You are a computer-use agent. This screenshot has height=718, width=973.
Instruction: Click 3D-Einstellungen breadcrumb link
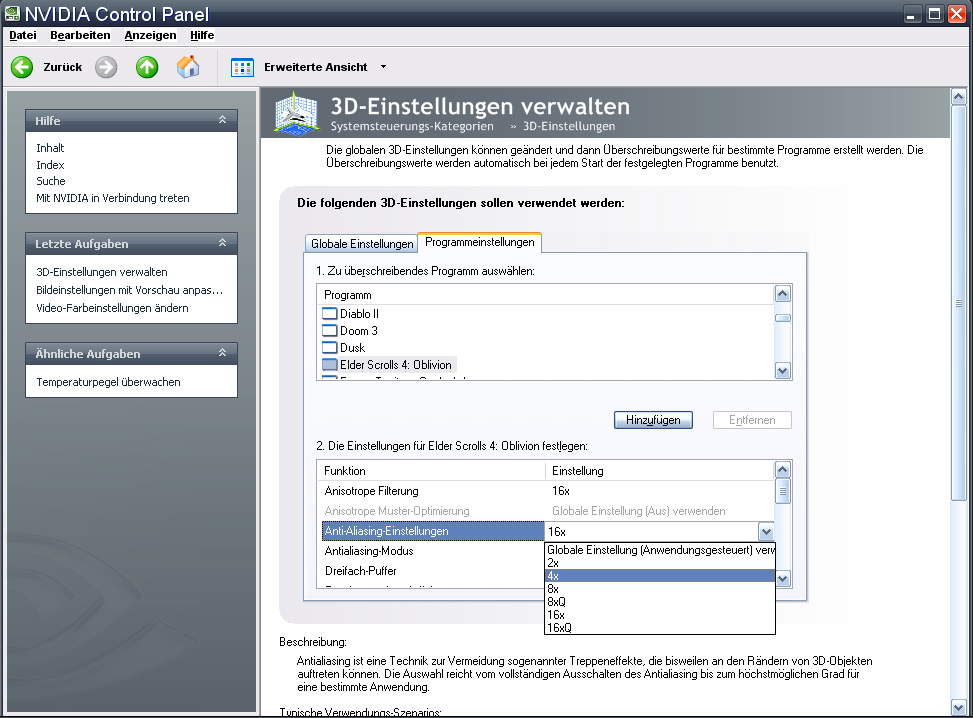click(569, 126)
